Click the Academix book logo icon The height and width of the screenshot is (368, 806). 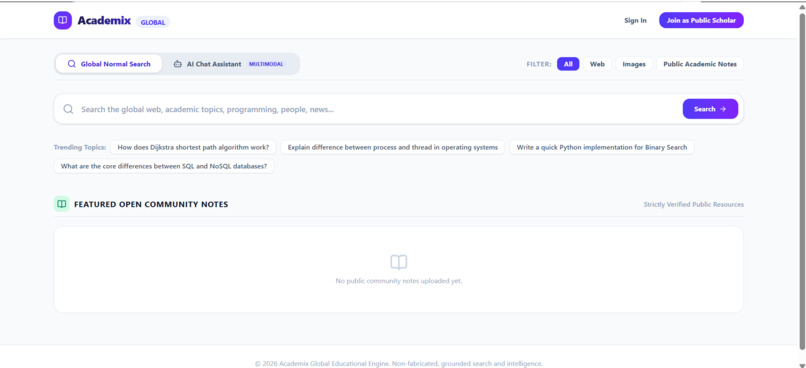[x=63, y=21]
